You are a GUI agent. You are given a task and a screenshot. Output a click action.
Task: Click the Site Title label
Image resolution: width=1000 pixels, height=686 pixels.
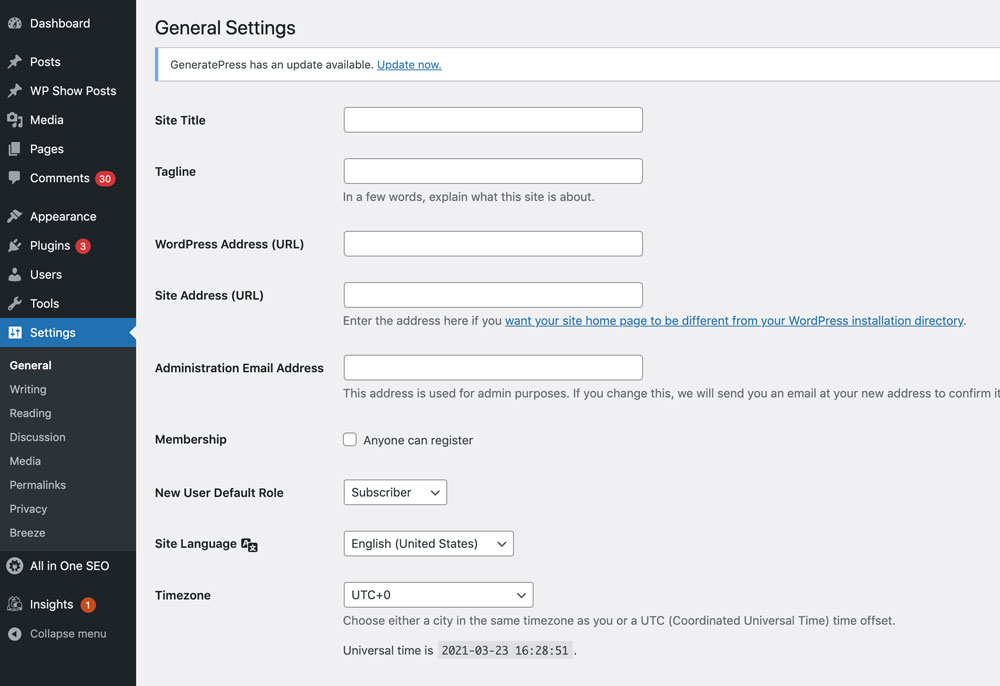tap(180, 120)
